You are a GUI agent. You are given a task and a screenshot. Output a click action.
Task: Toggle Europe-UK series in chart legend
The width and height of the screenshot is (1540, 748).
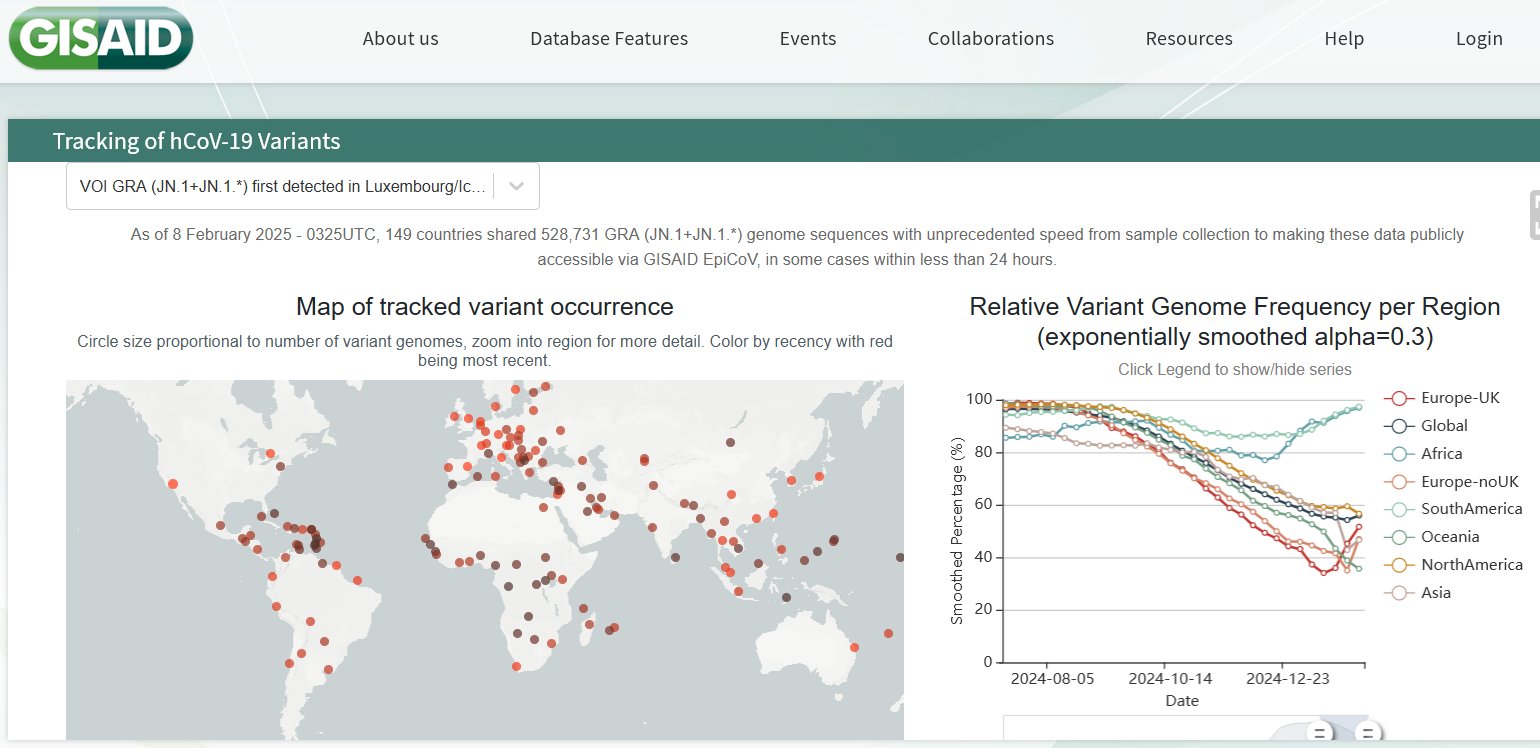pos(1459,398)
